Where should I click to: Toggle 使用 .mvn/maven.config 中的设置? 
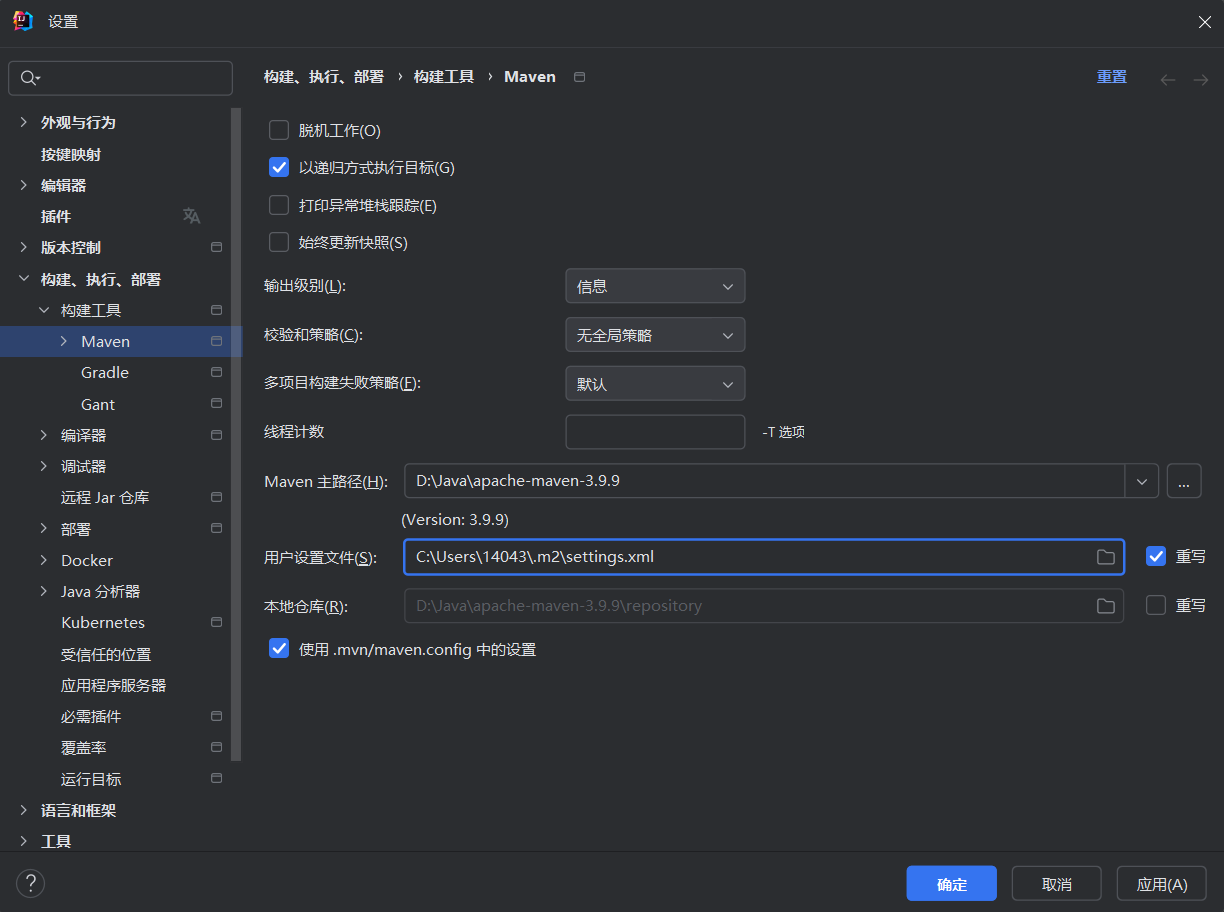click(279, 649)
